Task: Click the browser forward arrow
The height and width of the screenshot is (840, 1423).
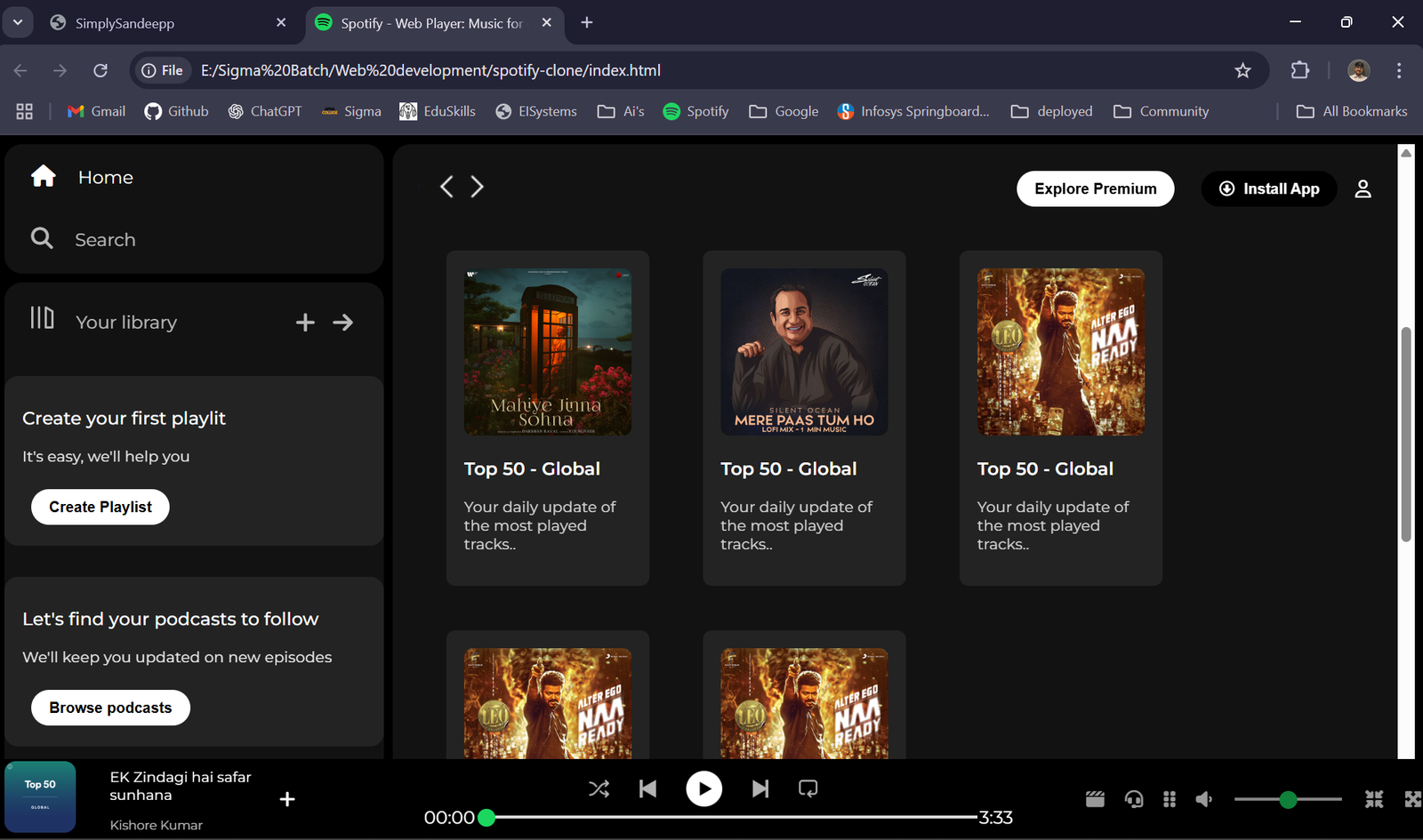Action: pos(60,70)
